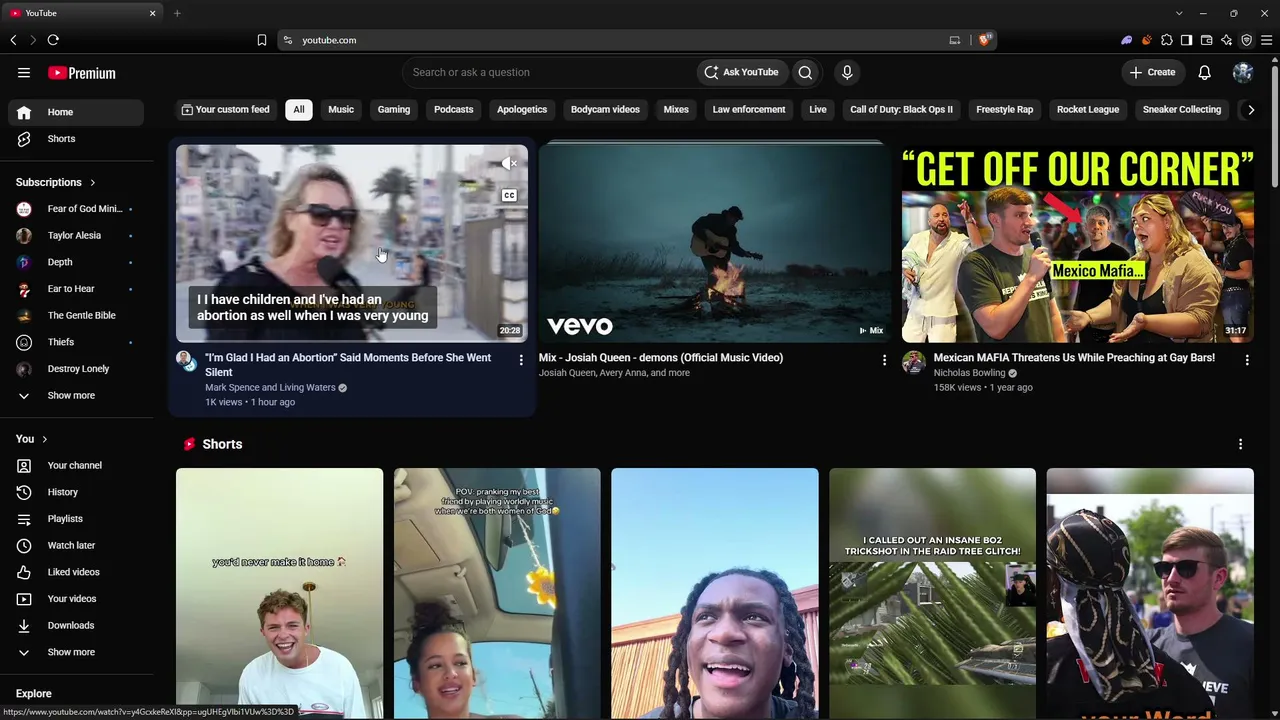
Task: Open the BO2 trickshot Short
Action: [x=932, y=593]
